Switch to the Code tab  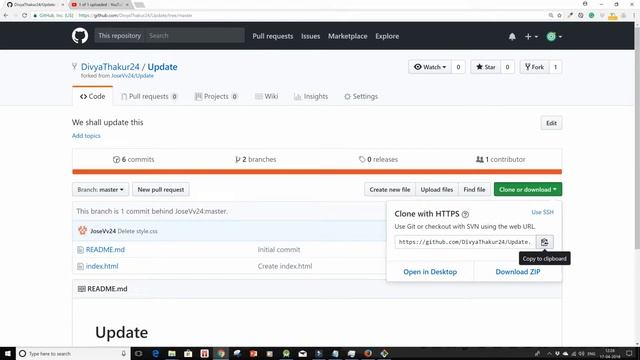click(93, 96)
